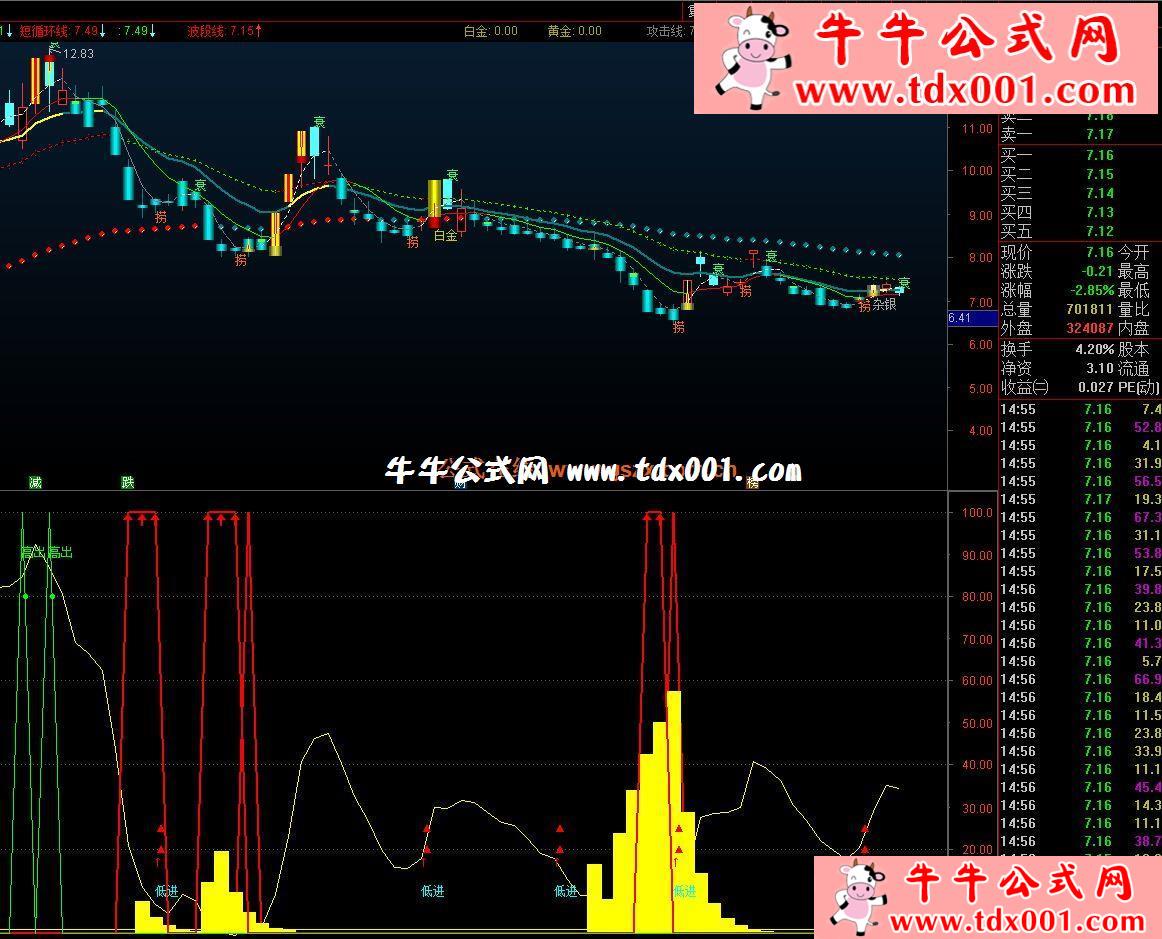The image size is (1162, 939).
Task: Click the 黄金: 0.00 indicator readout
Action: tap(574, 31)
